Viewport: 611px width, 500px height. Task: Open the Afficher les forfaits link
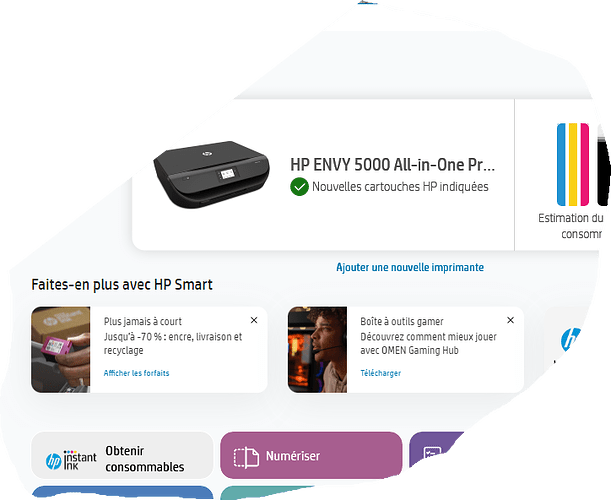[x=136, y=373]
